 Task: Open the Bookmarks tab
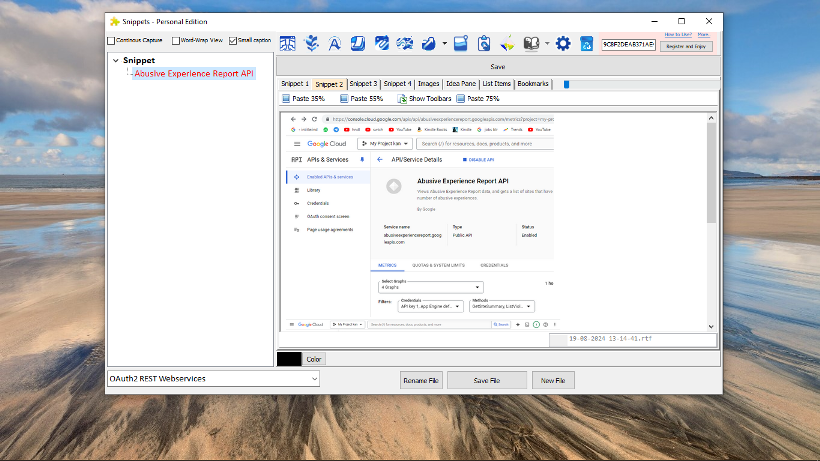coord(533,84)
